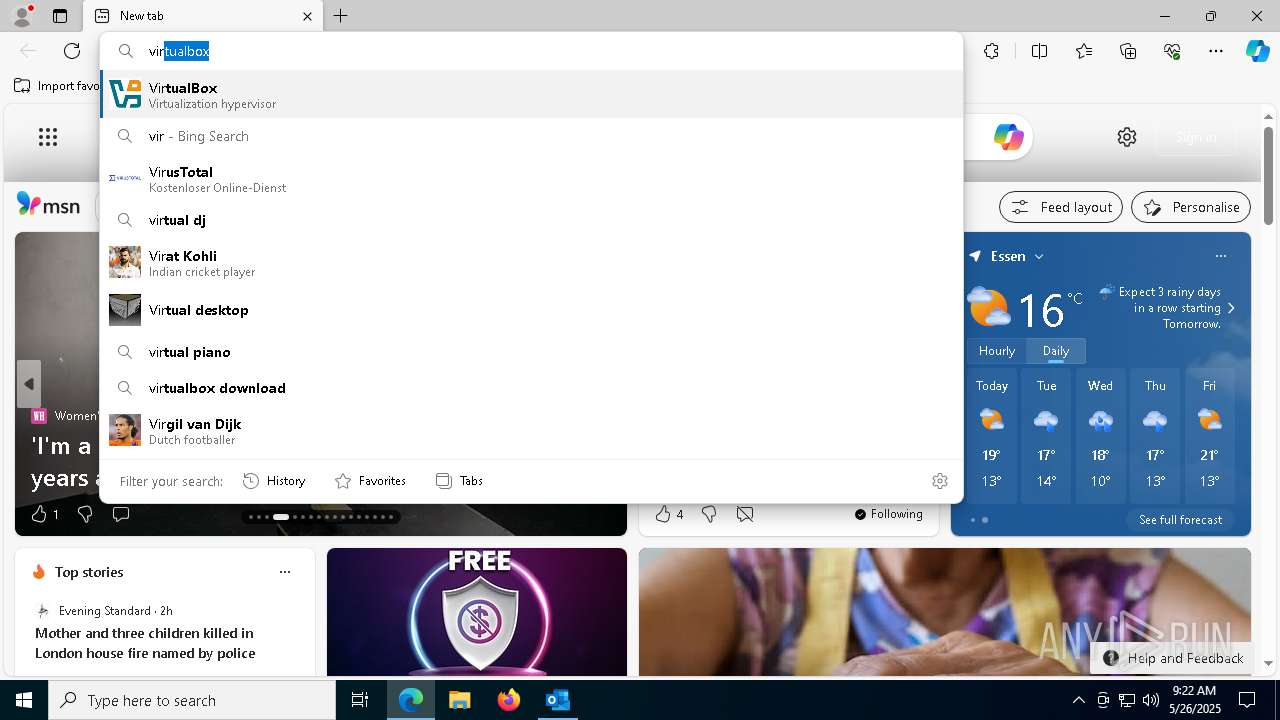The width and height of the screenshot is (1280, 720).
Task: Open the Edge profile icon
Action: pyautogui.click(x=22, y=16)
